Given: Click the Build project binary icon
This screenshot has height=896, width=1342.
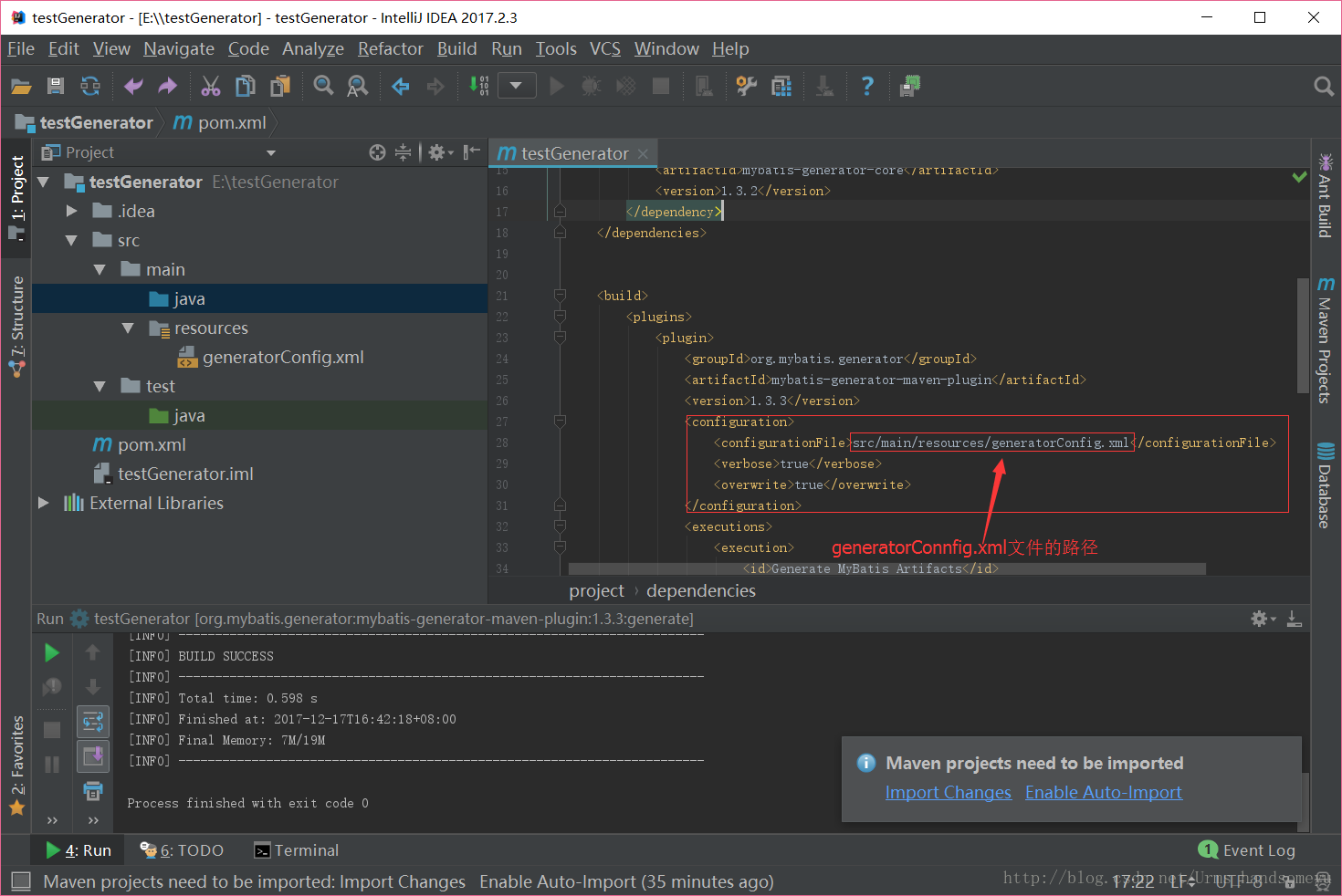Looking at the screenshot, I should click(479, 86).
